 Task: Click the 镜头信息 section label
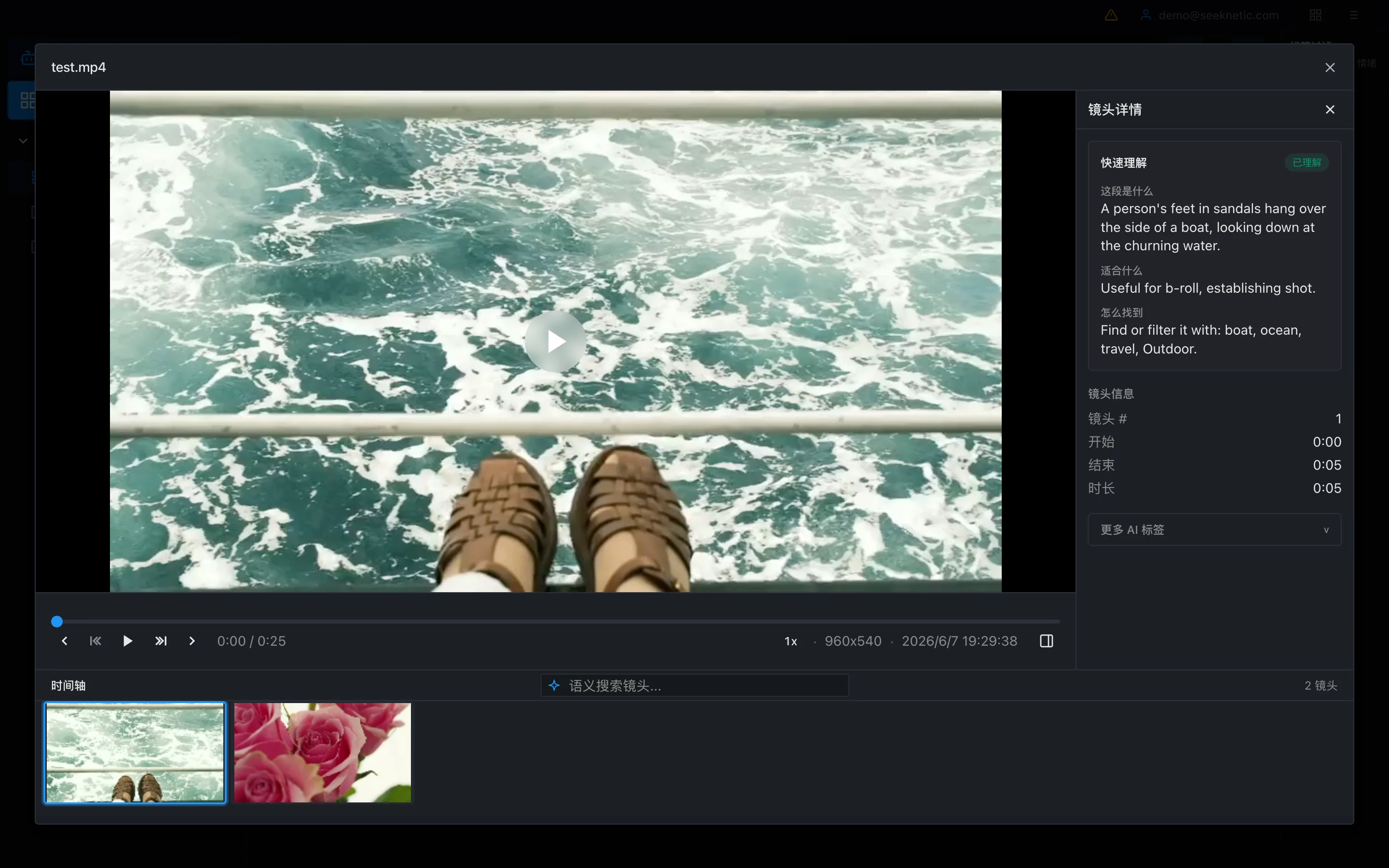pyautogui.click(x=1111, y=394)
